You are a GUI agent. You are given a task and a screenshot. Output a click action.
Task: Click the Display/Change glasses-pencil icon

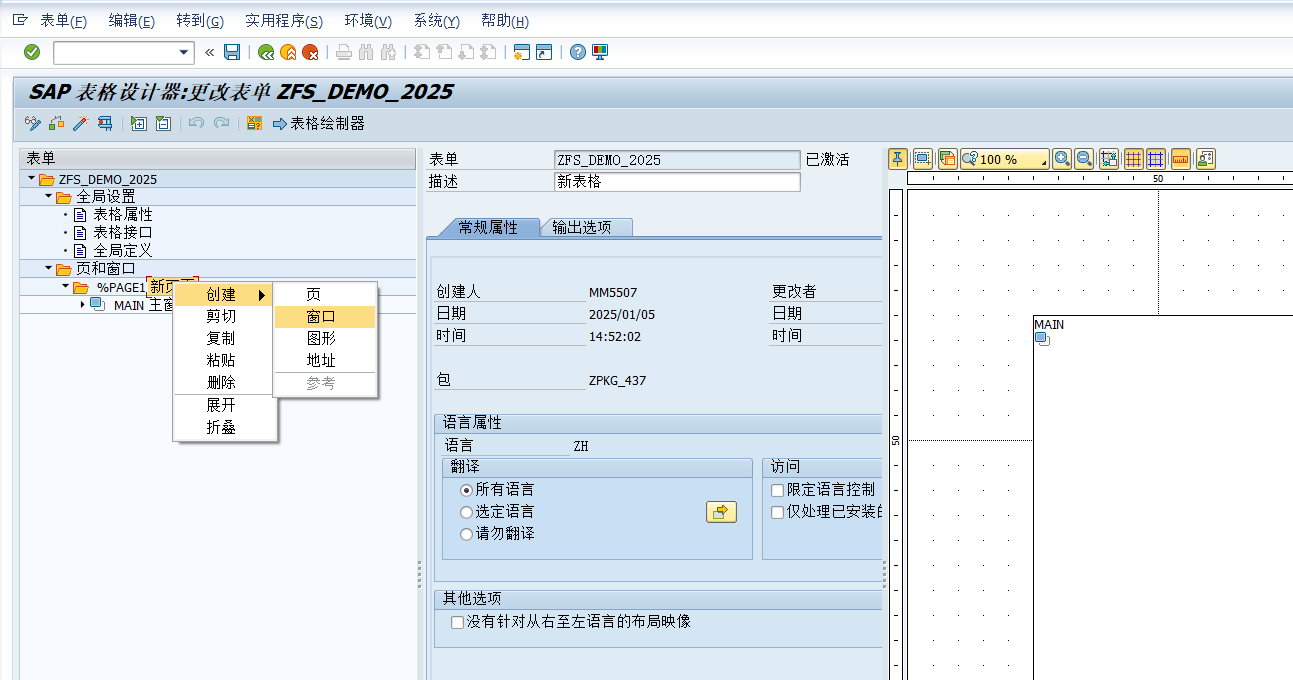click(x=33, y=123)
